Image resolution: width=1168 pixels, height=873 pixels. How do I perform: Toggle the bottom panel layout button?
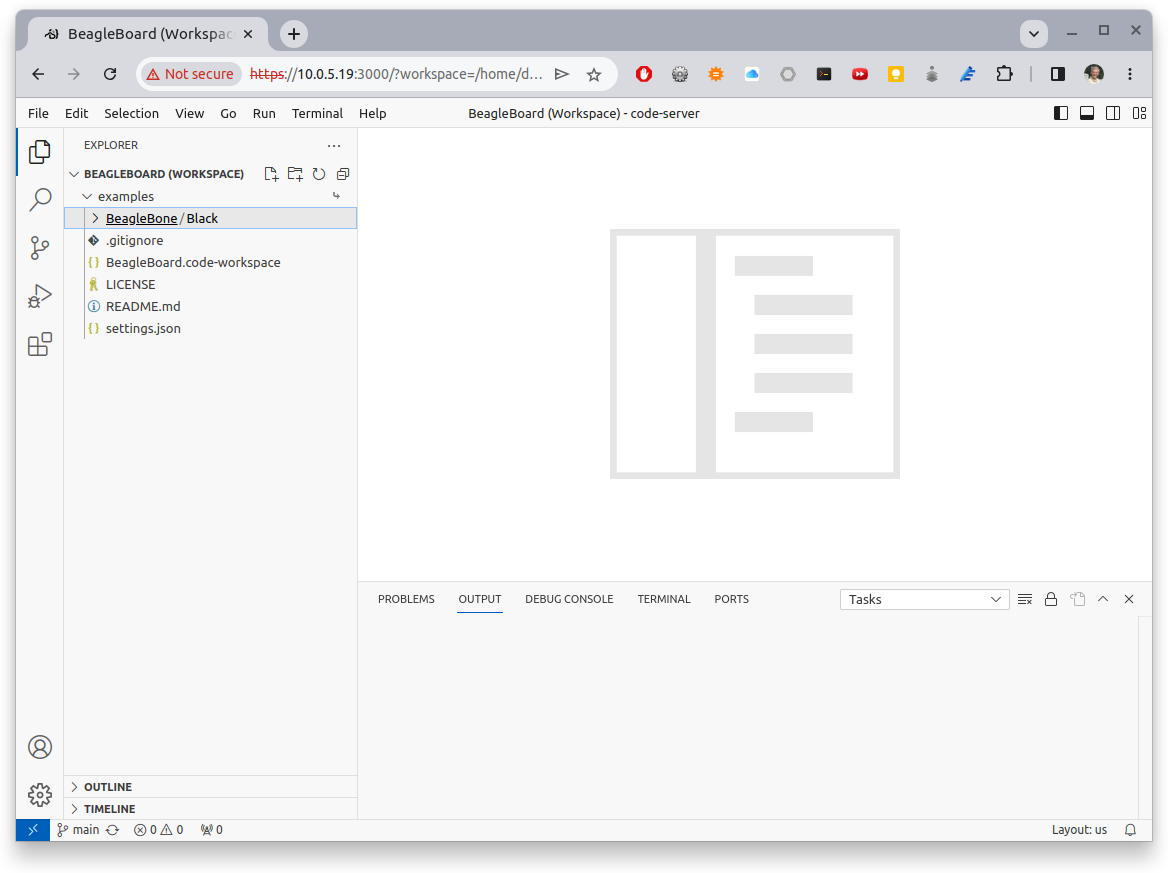click(x=1087, y=113)
